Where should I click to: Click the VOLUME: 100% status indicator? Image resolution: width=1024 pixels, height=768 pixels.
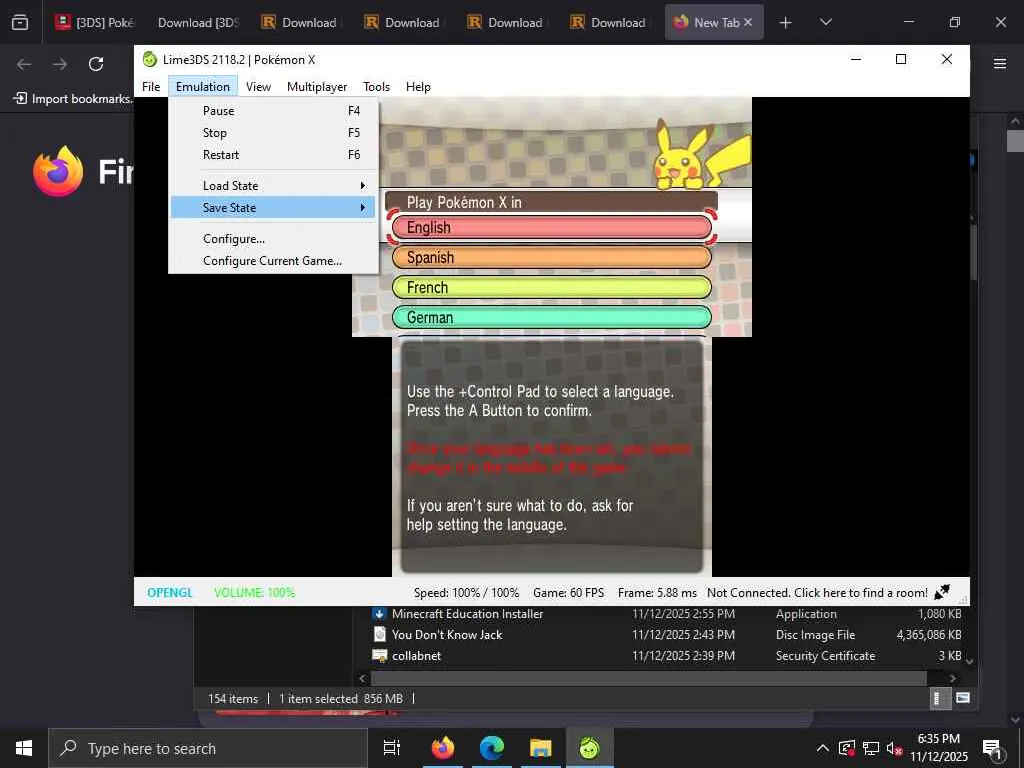coord(255,593)
